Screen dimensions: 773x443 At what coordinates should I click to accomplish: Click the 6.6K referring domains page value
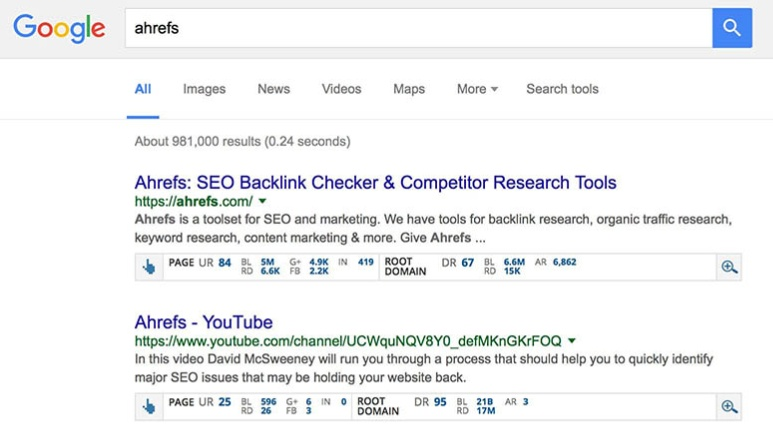point(270,271)
